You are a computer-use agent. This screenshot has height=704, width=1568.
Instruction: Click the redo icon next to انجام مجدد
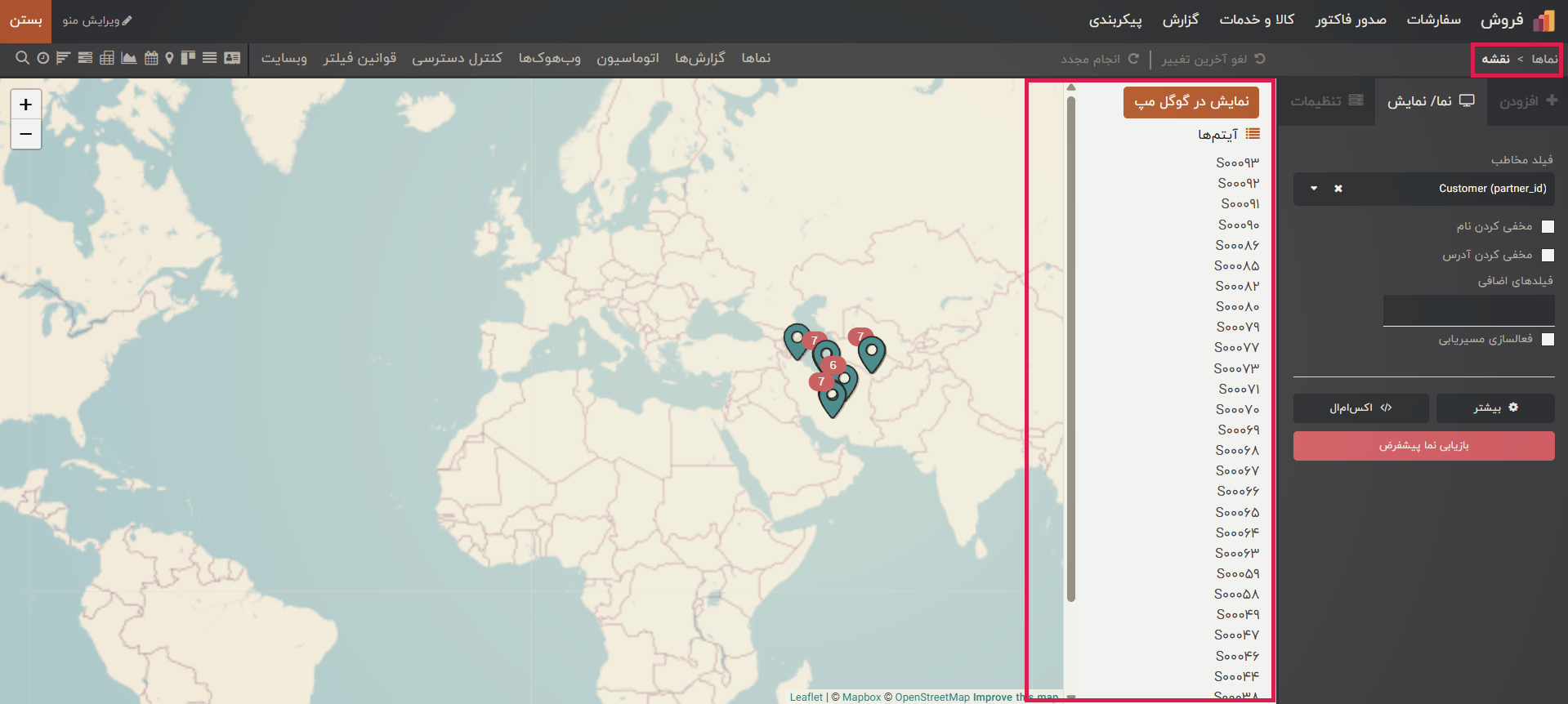tap(1133, 59)
